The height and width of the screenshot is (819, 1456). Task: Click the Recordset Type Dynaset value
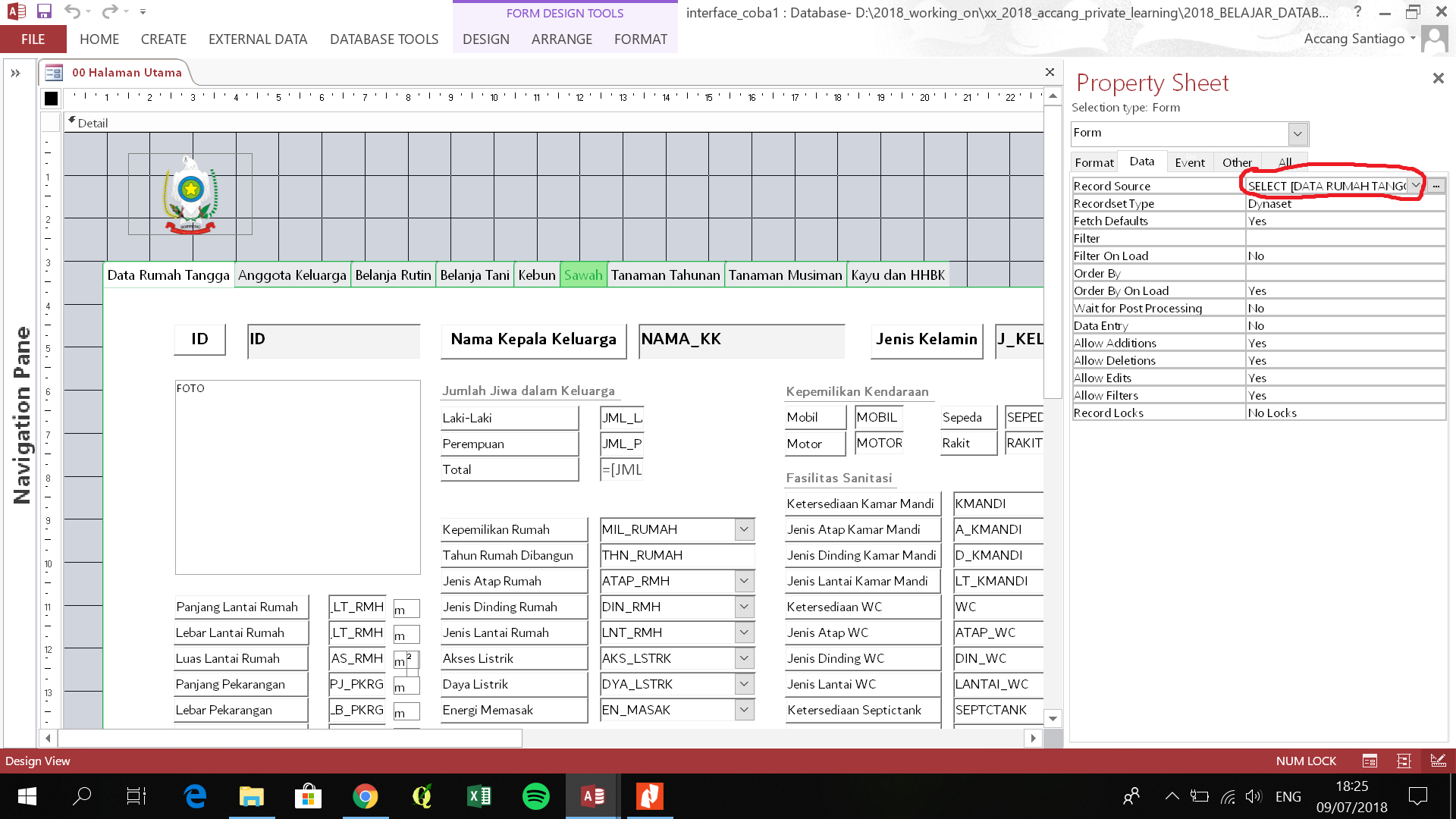pos(1345,203)
